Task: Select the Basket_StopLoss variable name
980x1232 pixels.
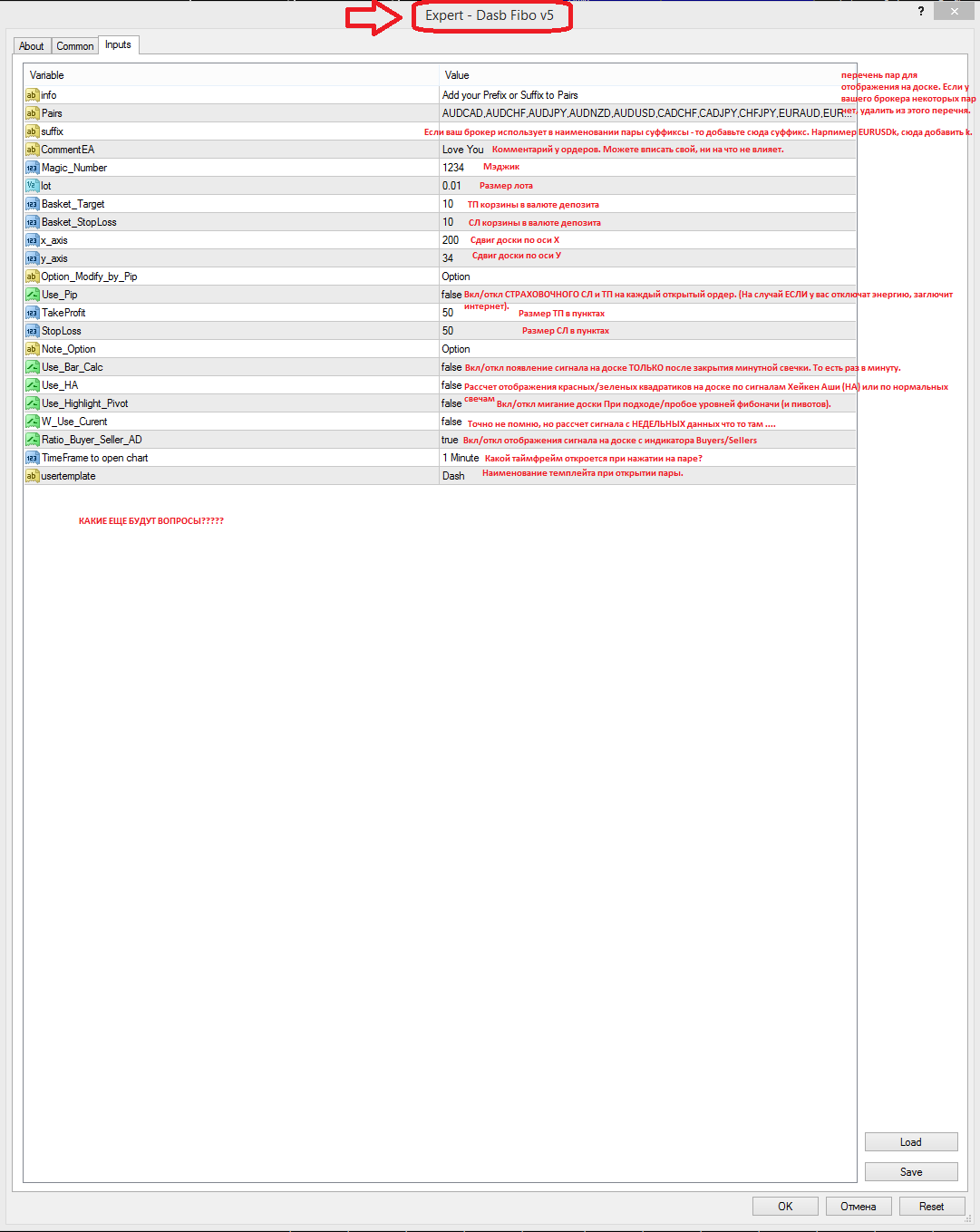Action: tap(79, 222)
